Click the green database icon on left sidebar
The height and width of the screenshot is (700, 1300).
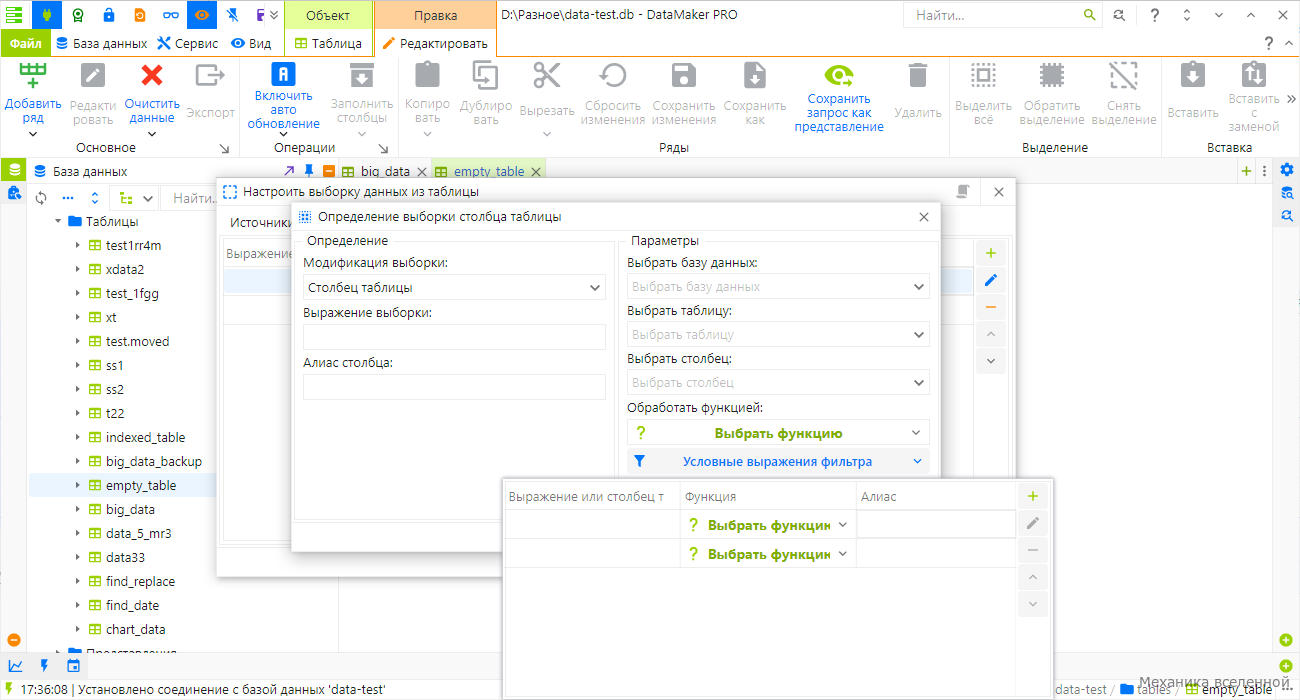point(14,170)
